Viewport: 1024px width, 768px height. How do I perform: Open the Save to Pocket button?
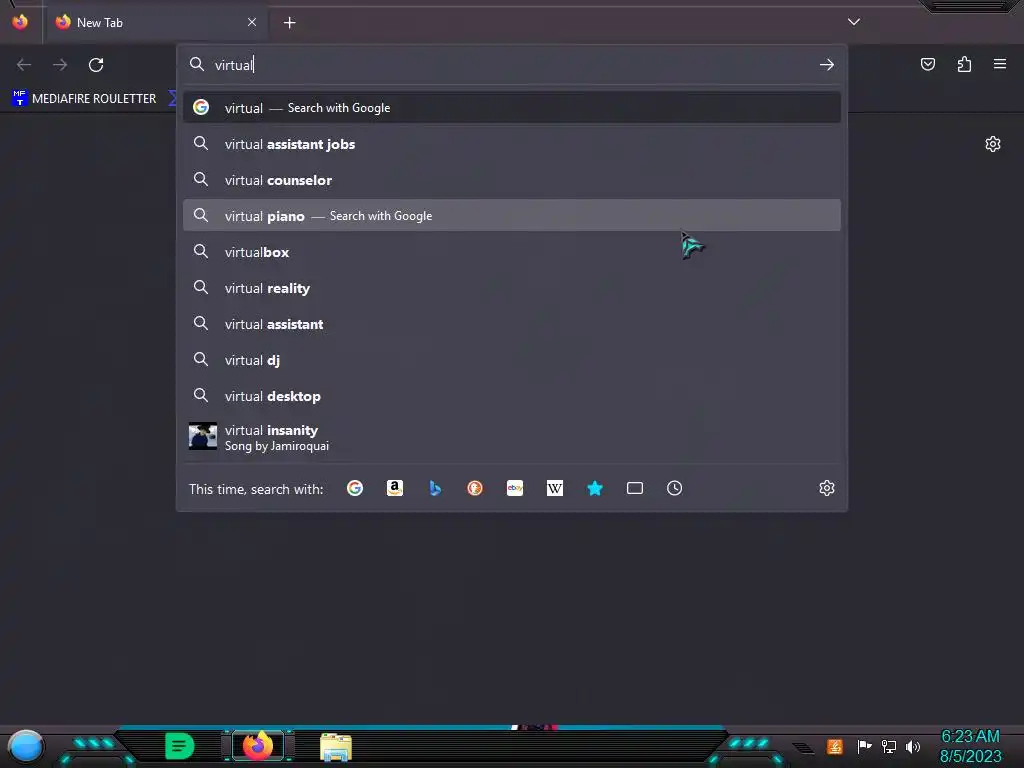point(928,64)
